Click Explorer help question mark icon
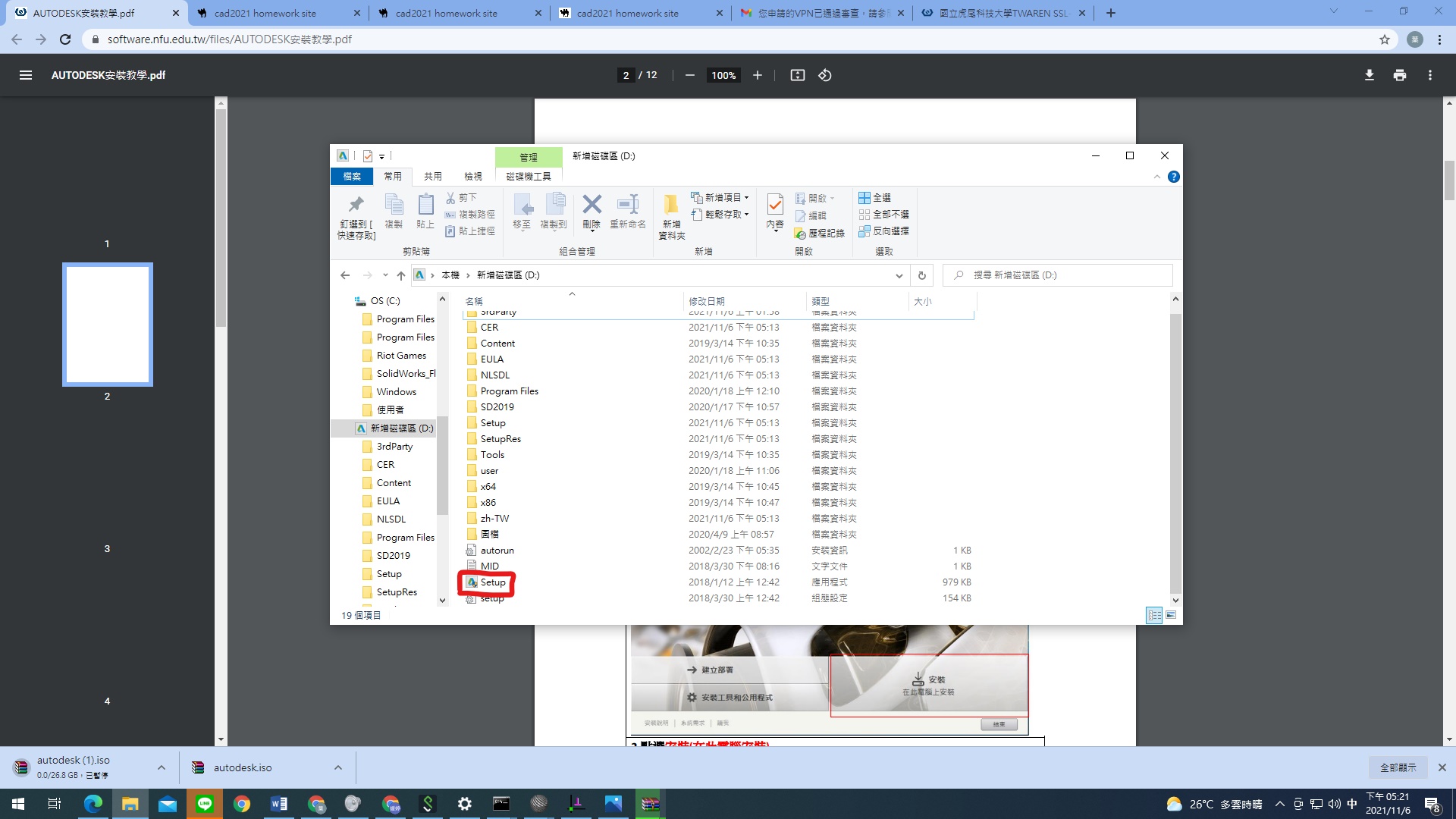 pos(1173,177)
